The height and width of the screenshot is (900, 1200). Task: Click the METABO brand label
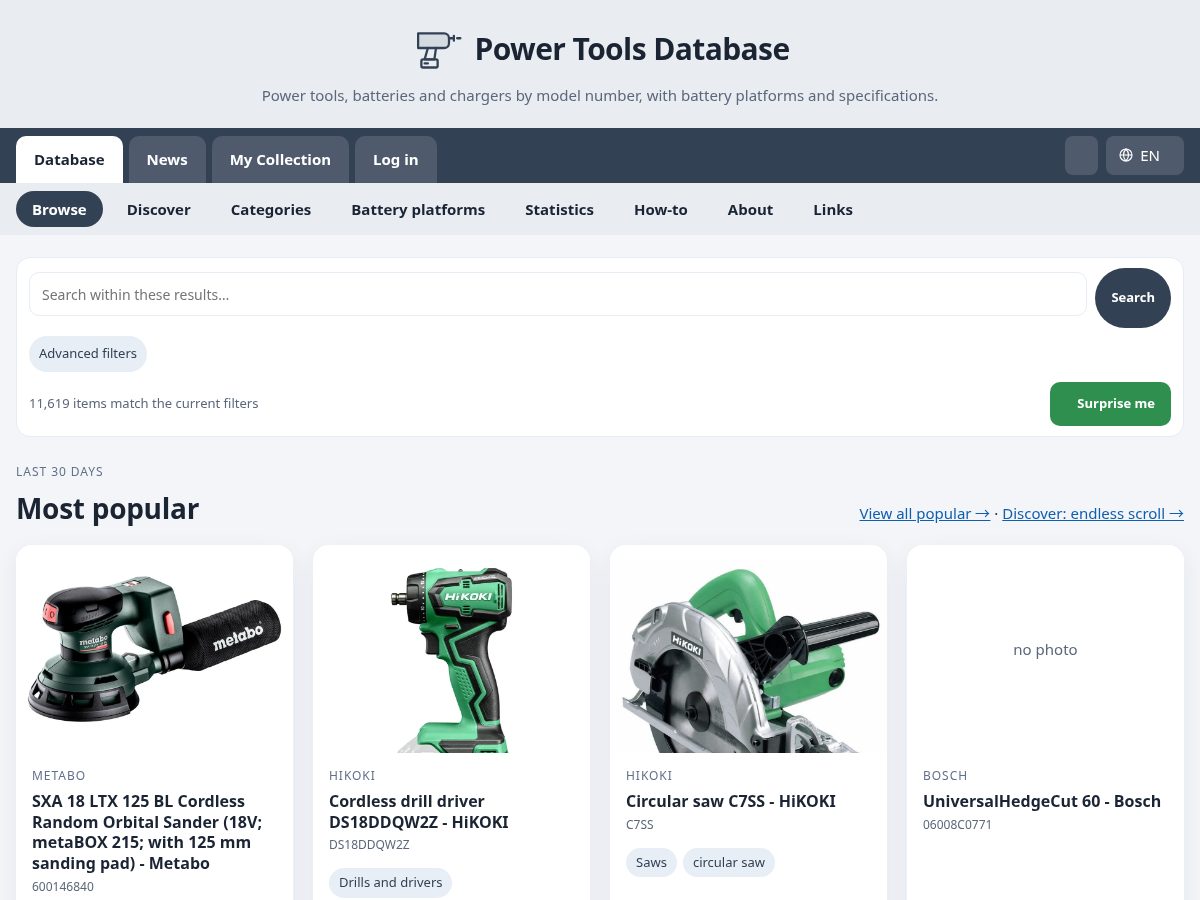click(59, 775)
